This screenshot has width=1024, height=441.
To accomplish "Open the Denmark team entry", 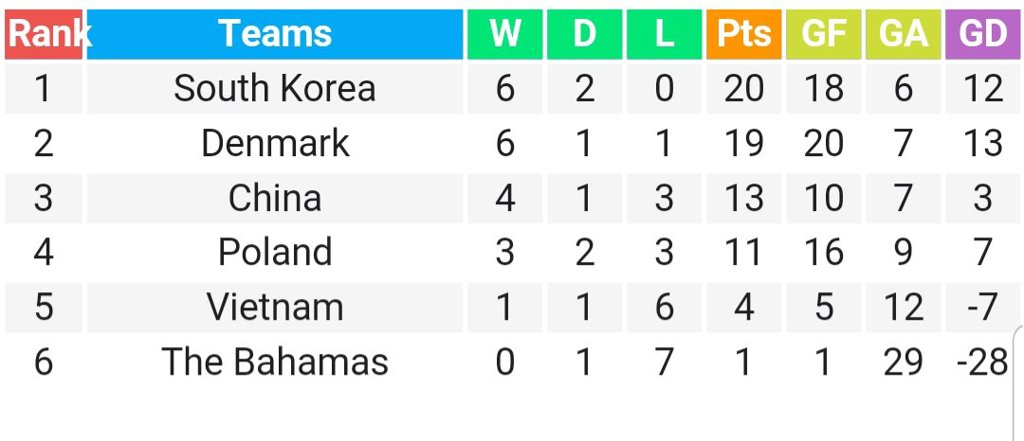I will coord(275,143).
